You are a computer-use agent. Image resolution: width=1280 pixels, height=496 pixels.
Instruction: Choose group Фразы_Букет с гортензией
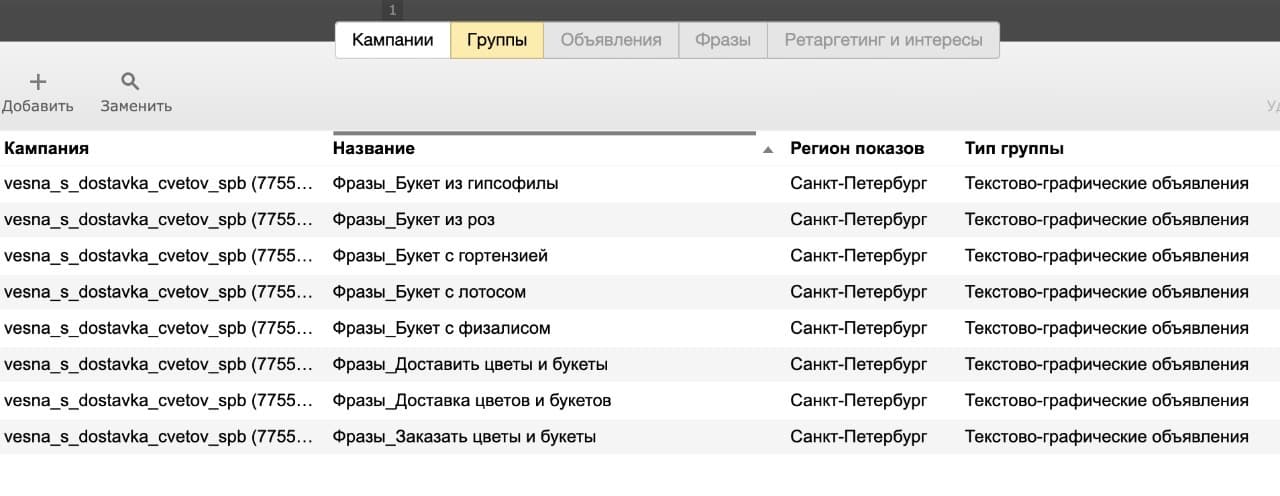click(x=440, y=256)
